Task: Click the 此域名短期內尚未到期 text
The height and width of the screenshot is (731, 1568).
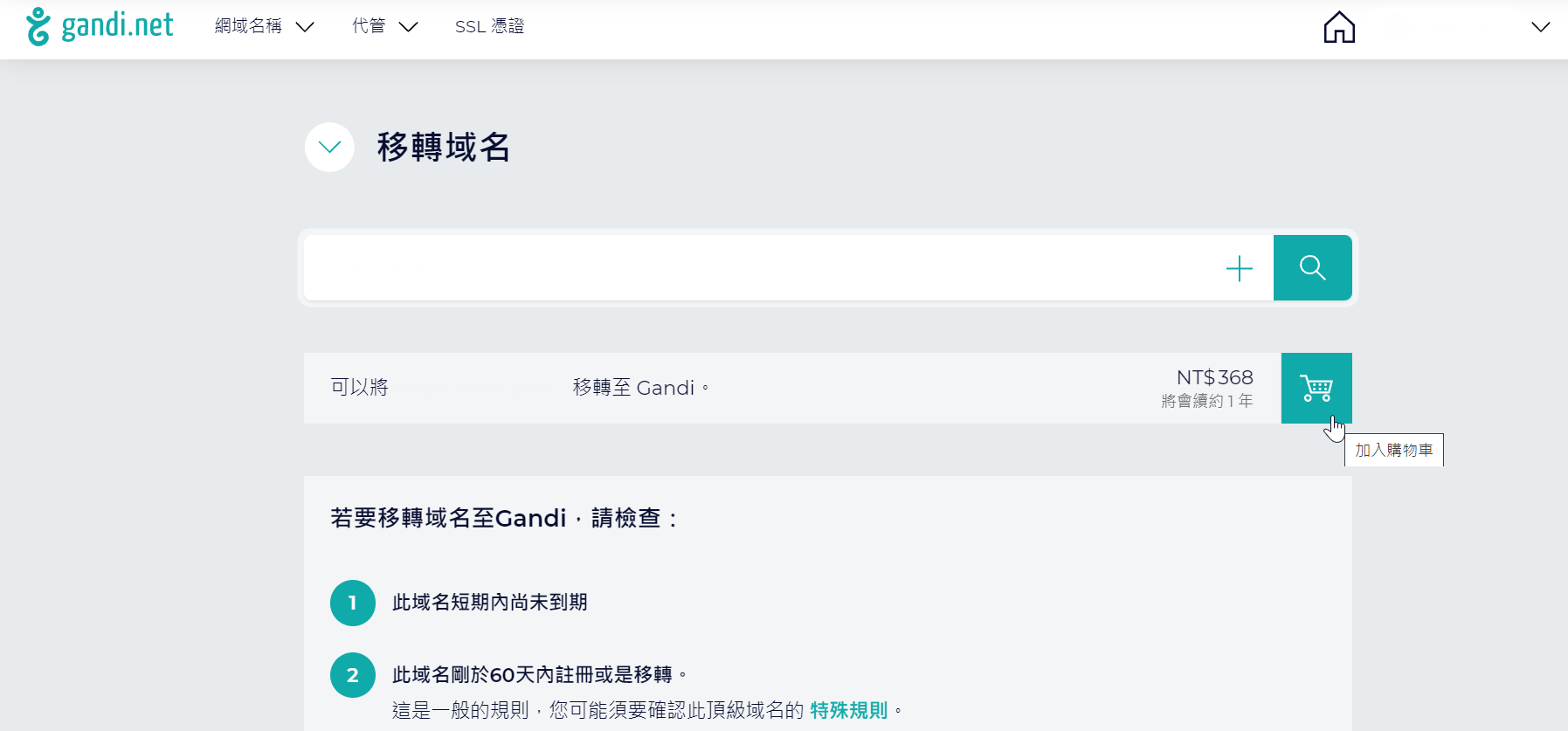Action: click(x=489, y=602)
